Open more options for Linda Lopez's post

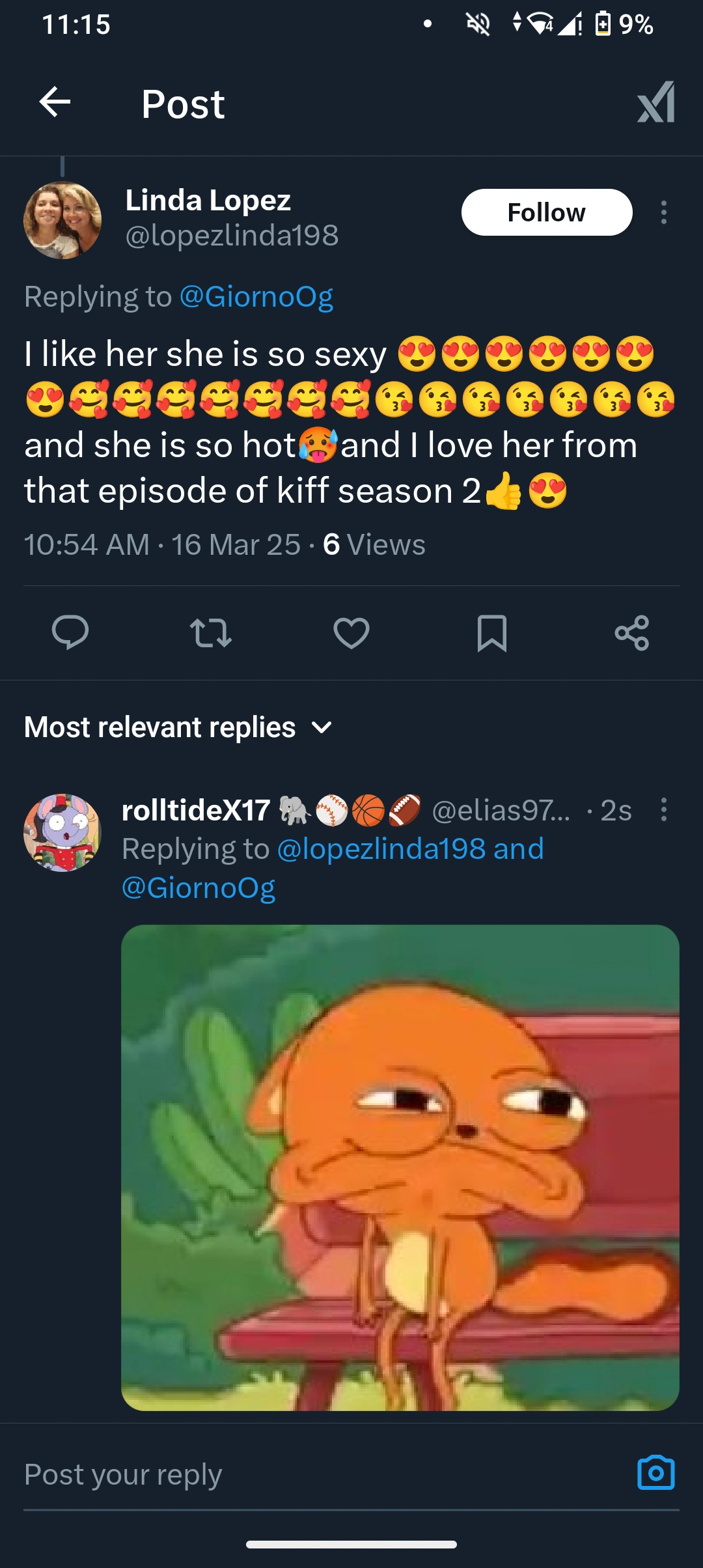click(663, 212)
